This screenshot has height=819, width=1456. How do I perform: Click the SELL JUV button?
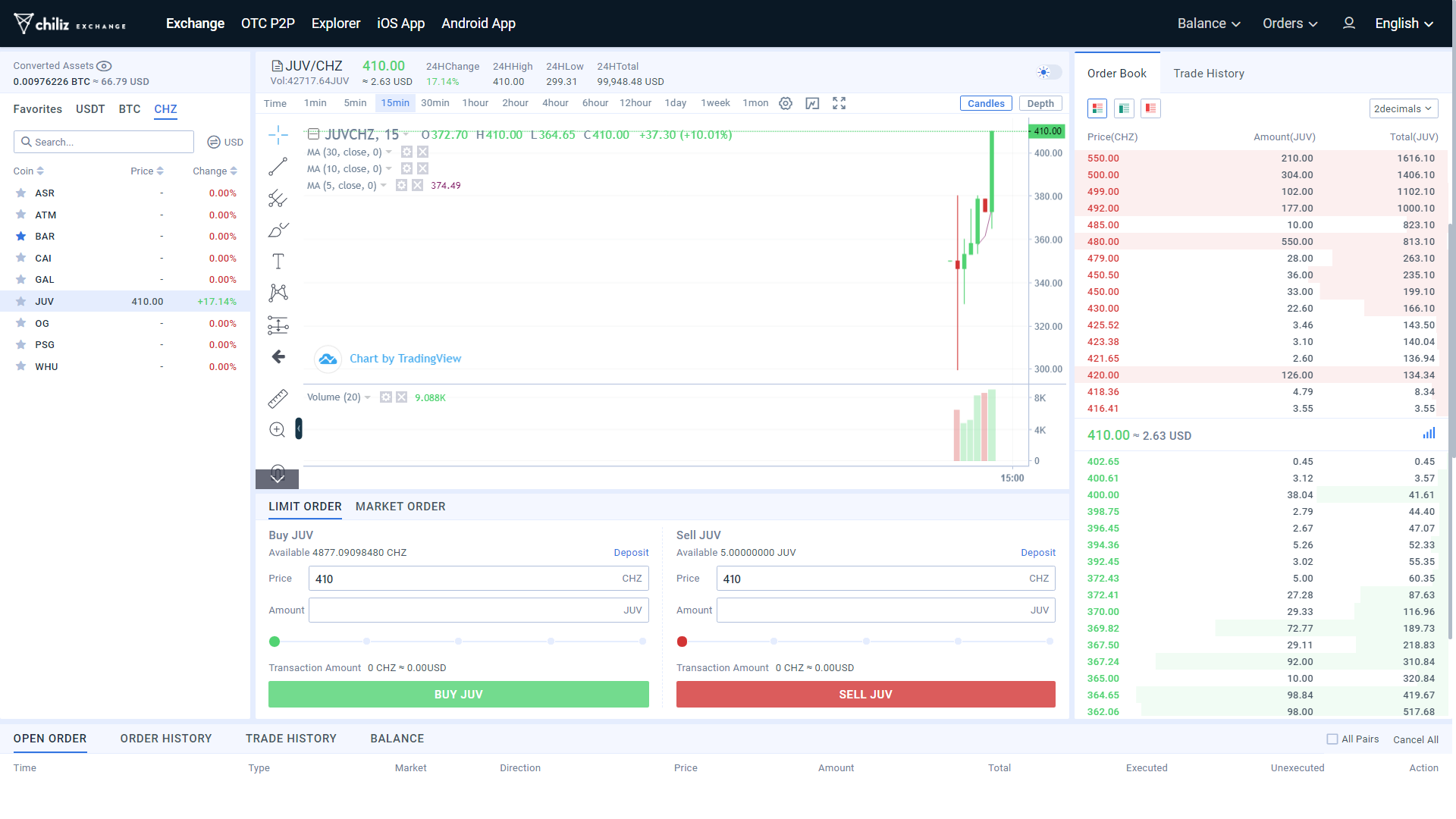866,695
